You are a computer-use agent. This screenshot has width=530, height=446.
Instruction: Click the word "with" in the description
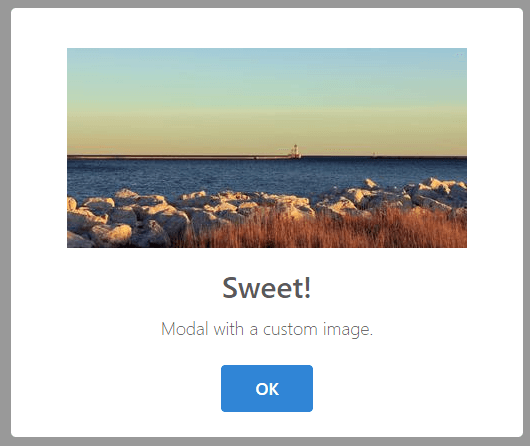pos(228,329)
